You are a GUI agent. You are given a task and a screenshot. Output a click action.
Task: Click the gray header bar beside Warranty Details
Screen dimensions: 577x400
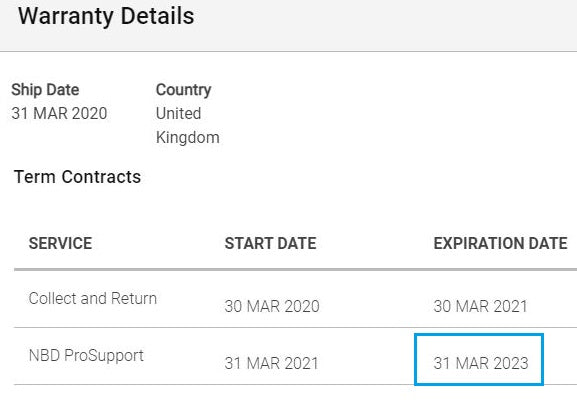pos(386,25)
